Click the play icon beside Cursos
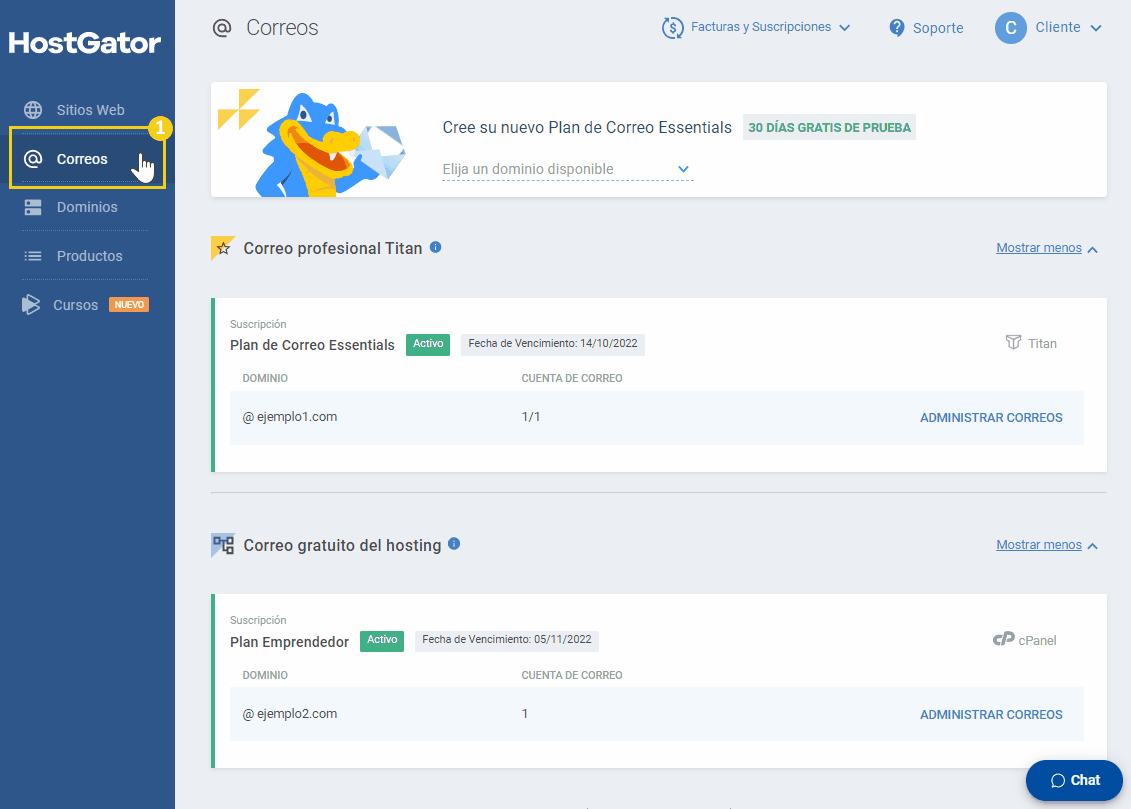 30,304
